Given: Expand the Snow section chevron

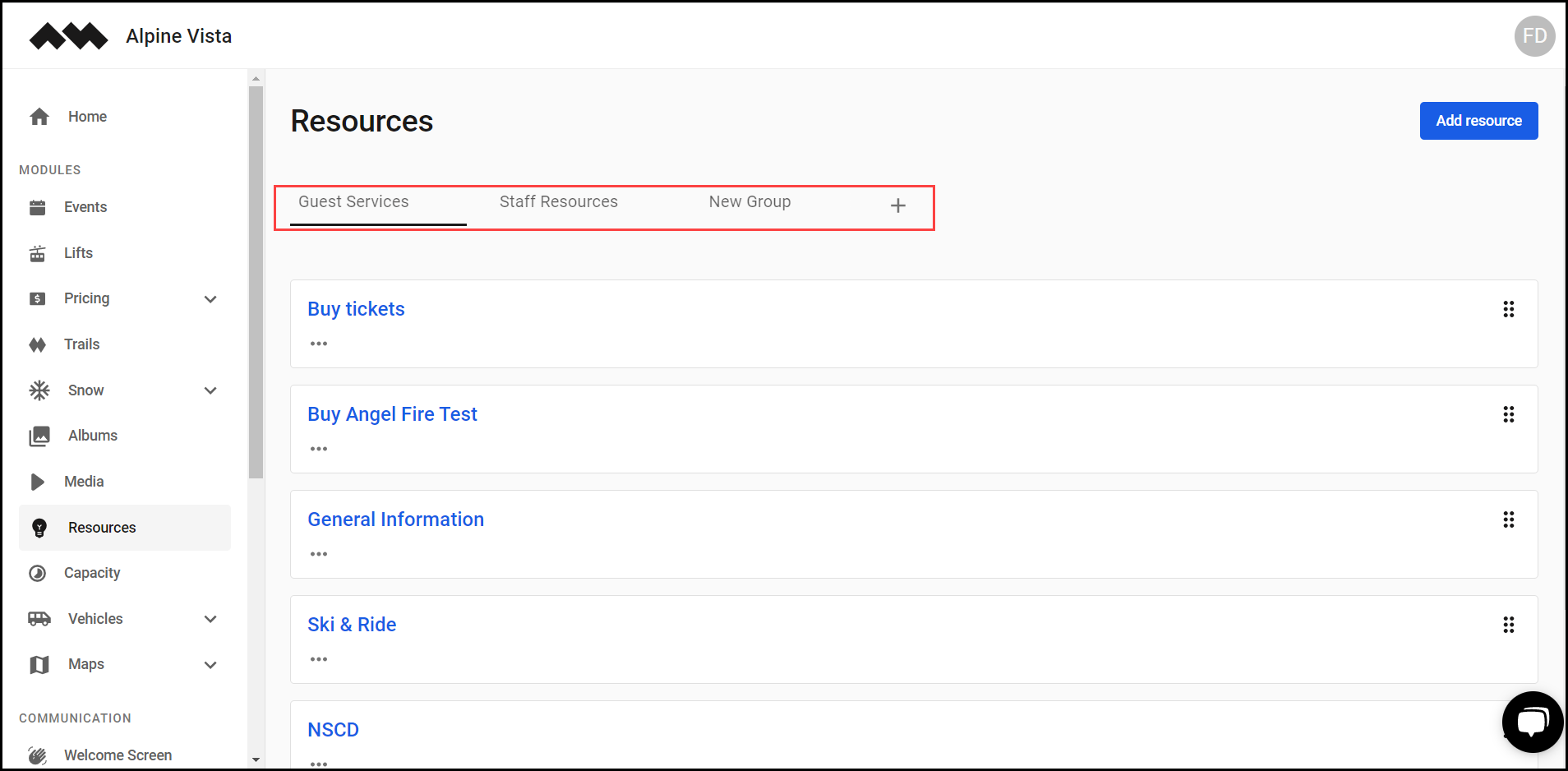Looking at the screenshot, I should (210, 390).
